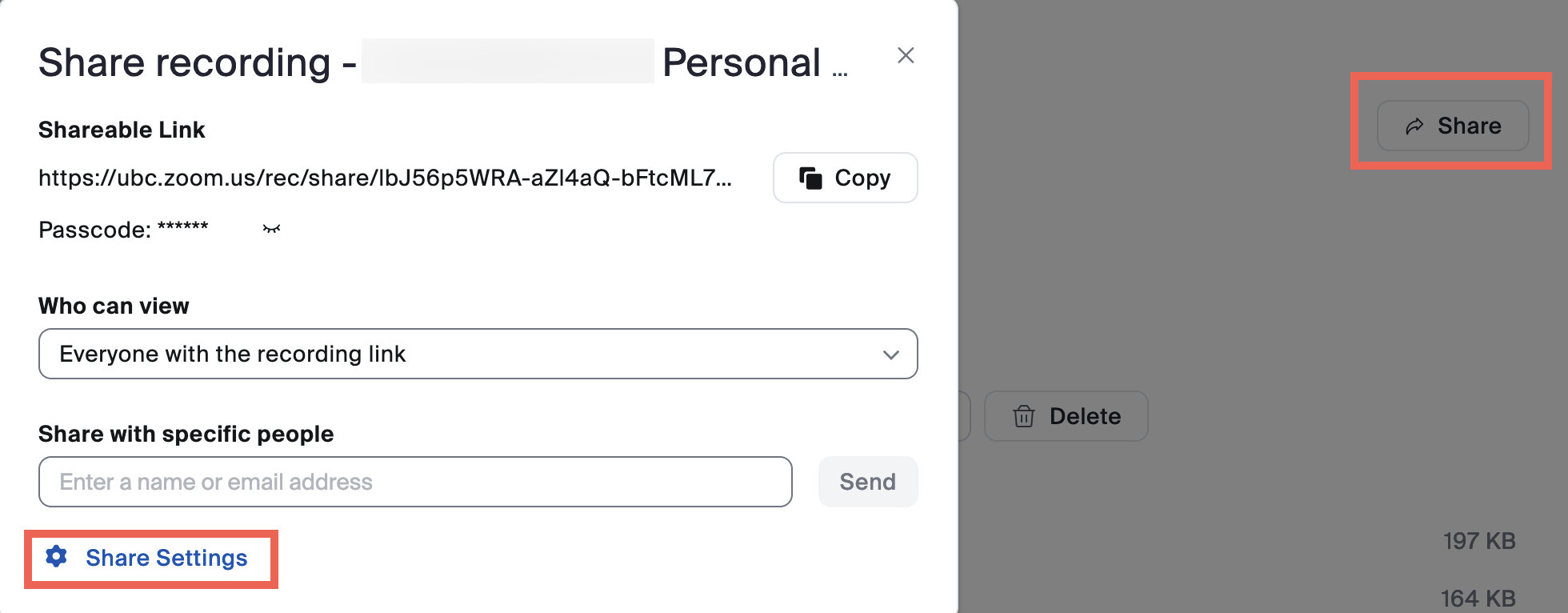Viewport: 1568px width, 613px height.
Task: Toggle passcode visibility back to hidden
Action: coord(270,229)
